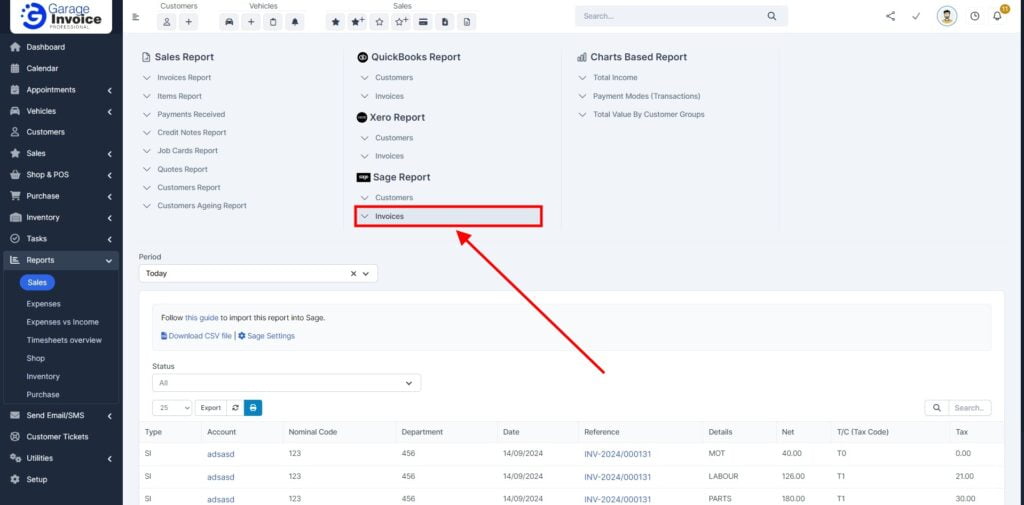Click the share icon in header
Viewport: 1024px width, 505px height.
891,16
